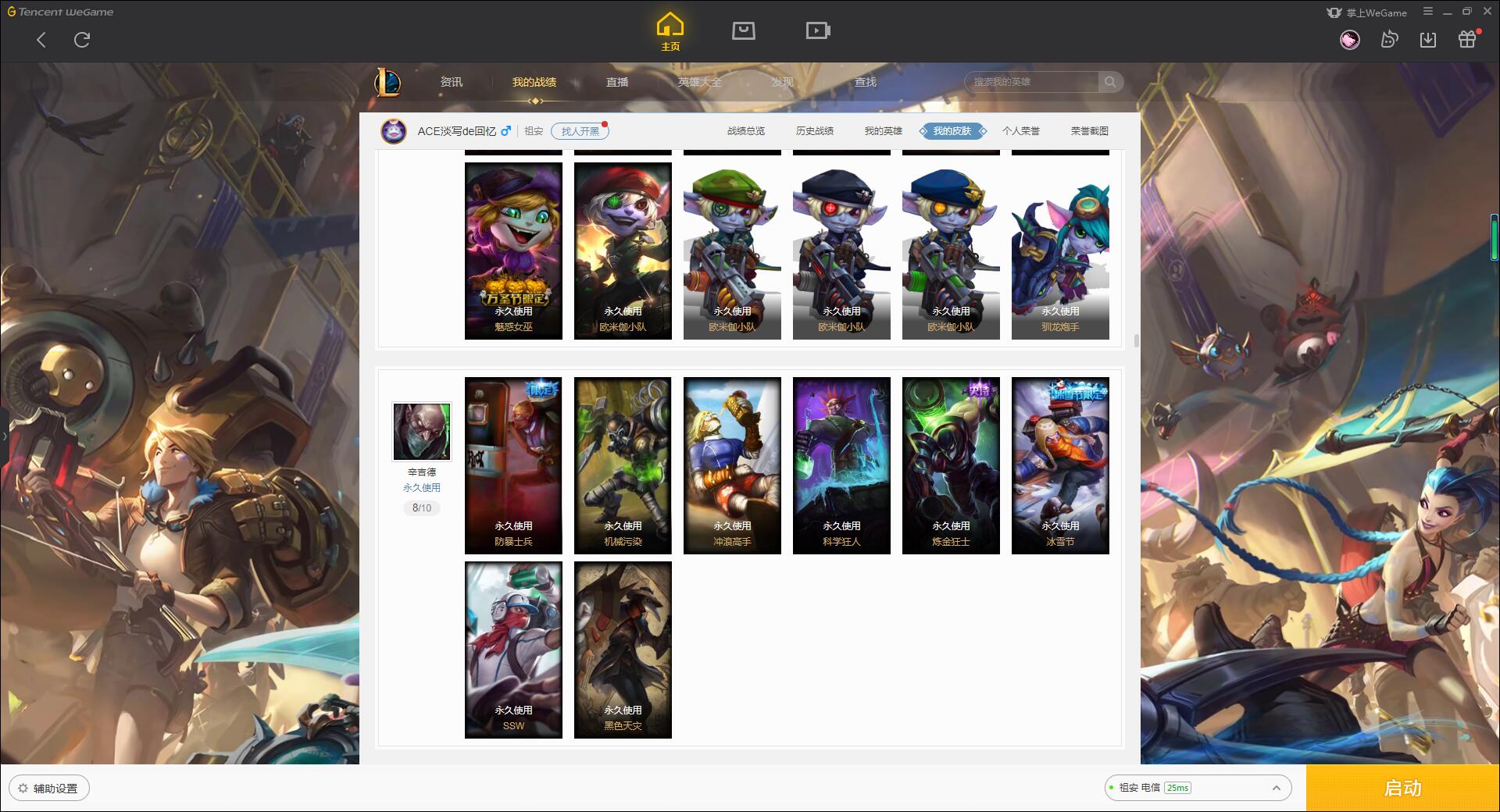Go back with the left arrow icon

click(41, 40)
